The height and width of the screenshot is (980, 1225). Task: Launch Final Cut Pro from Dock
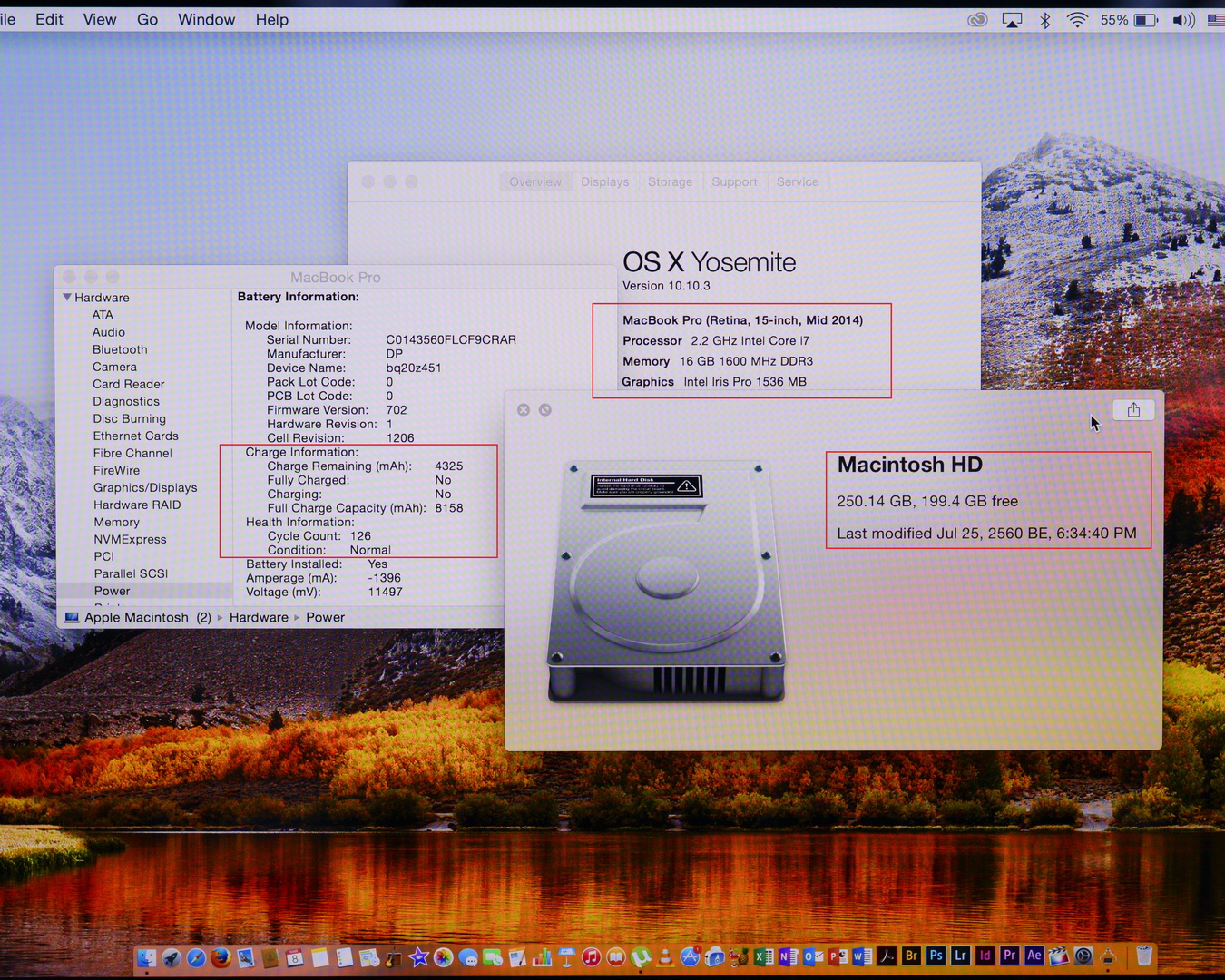click(x=1059, y=956)
